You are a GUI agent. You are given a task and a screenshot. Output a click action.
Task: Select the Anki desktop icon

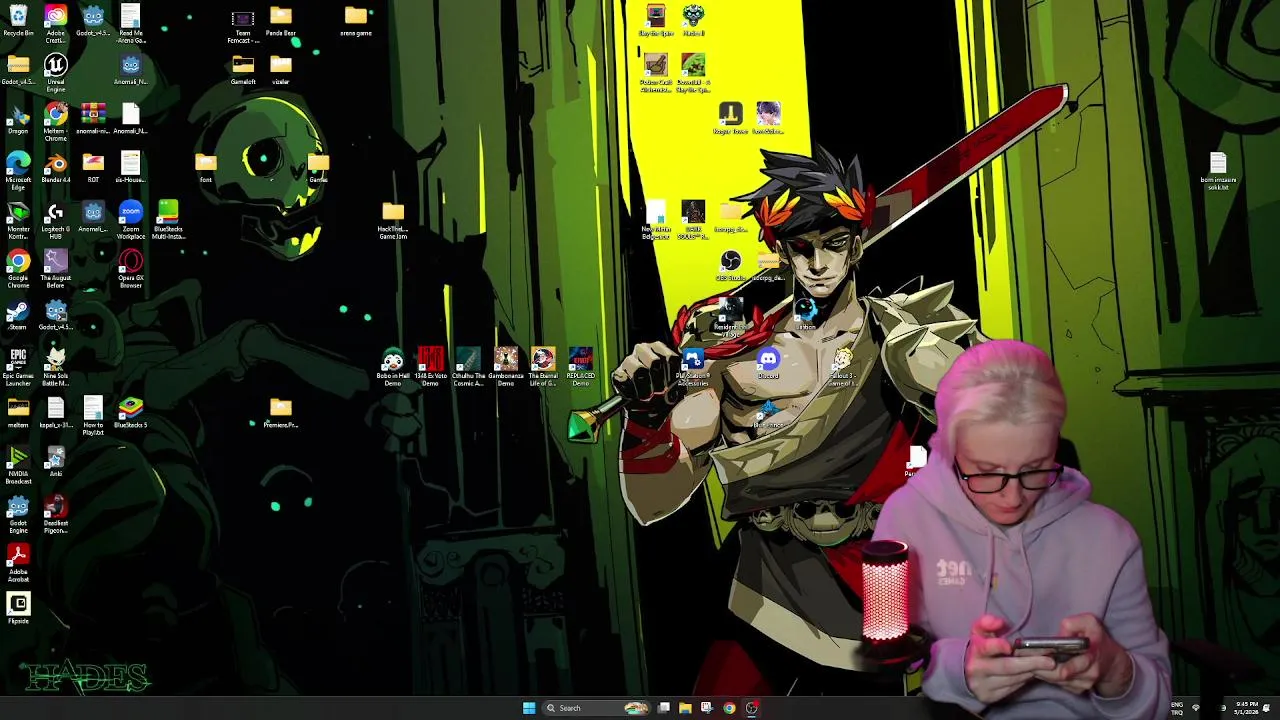pyautogui.click(x=56, y=462)
